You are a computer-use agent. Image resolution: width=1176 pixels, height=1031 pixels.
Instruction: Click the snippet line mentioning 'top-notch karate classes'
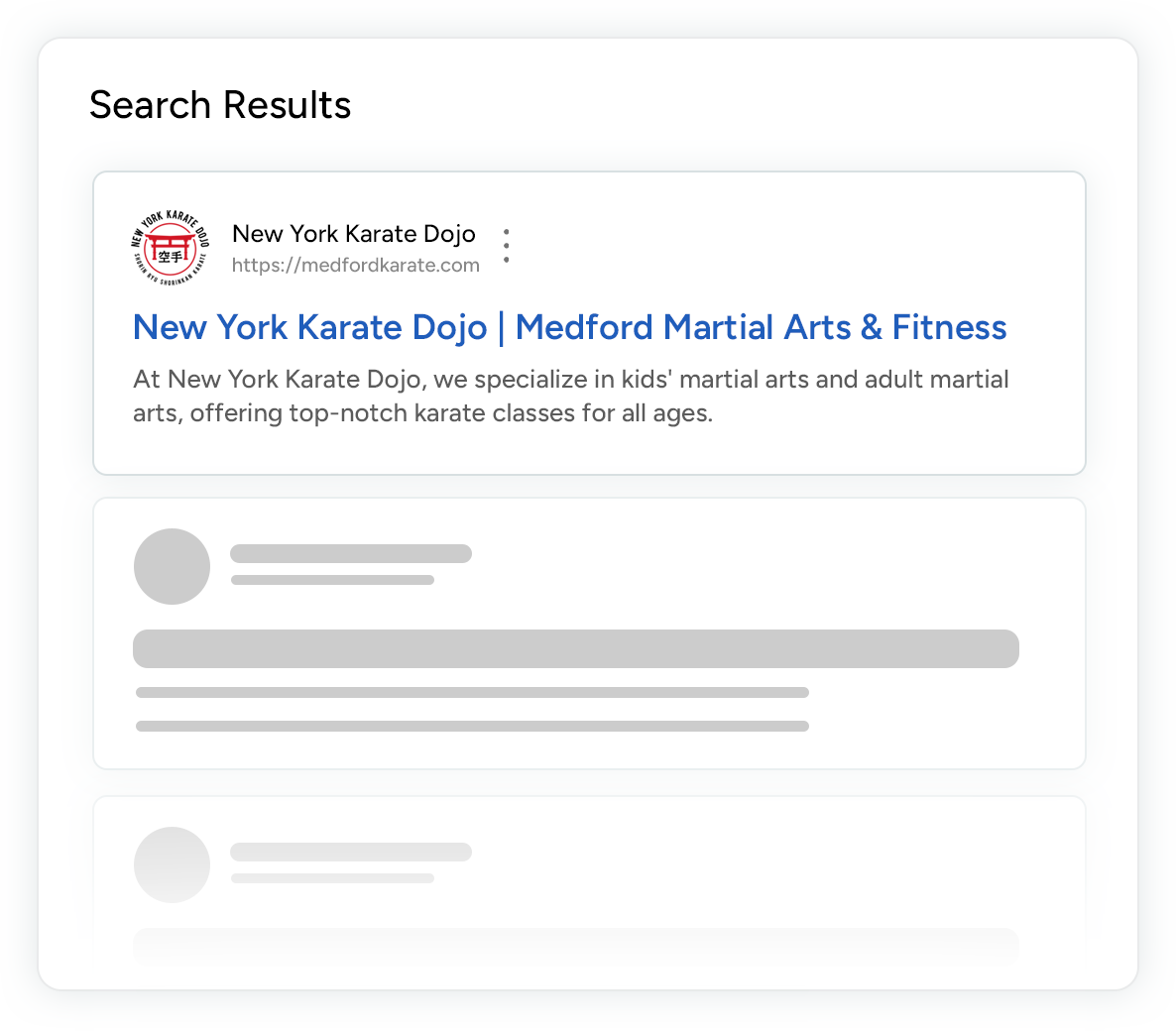click(x=422, y=412)
